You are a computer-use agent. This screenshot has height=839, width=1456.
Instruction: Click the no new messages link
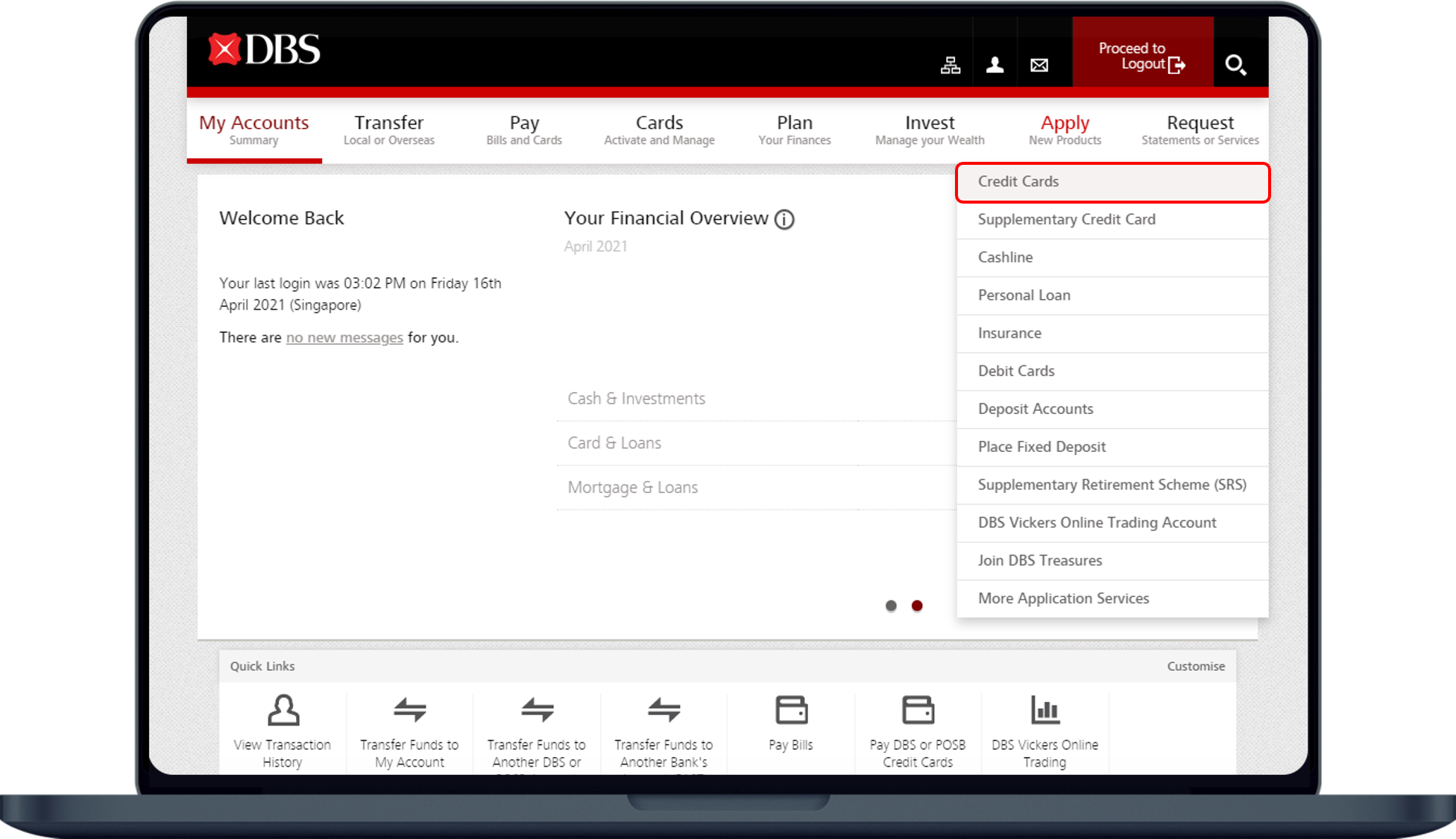(x=343, y=337)
